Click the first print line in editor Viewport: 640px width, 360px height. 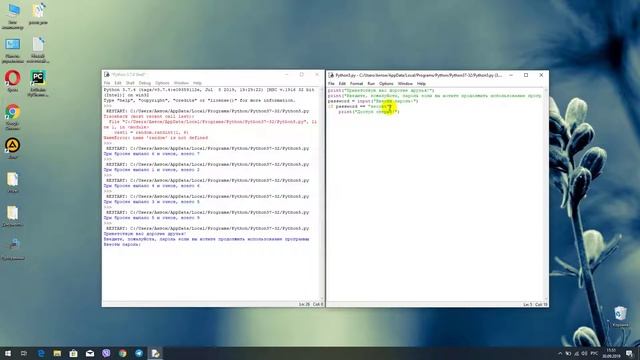tap(381, 91)
